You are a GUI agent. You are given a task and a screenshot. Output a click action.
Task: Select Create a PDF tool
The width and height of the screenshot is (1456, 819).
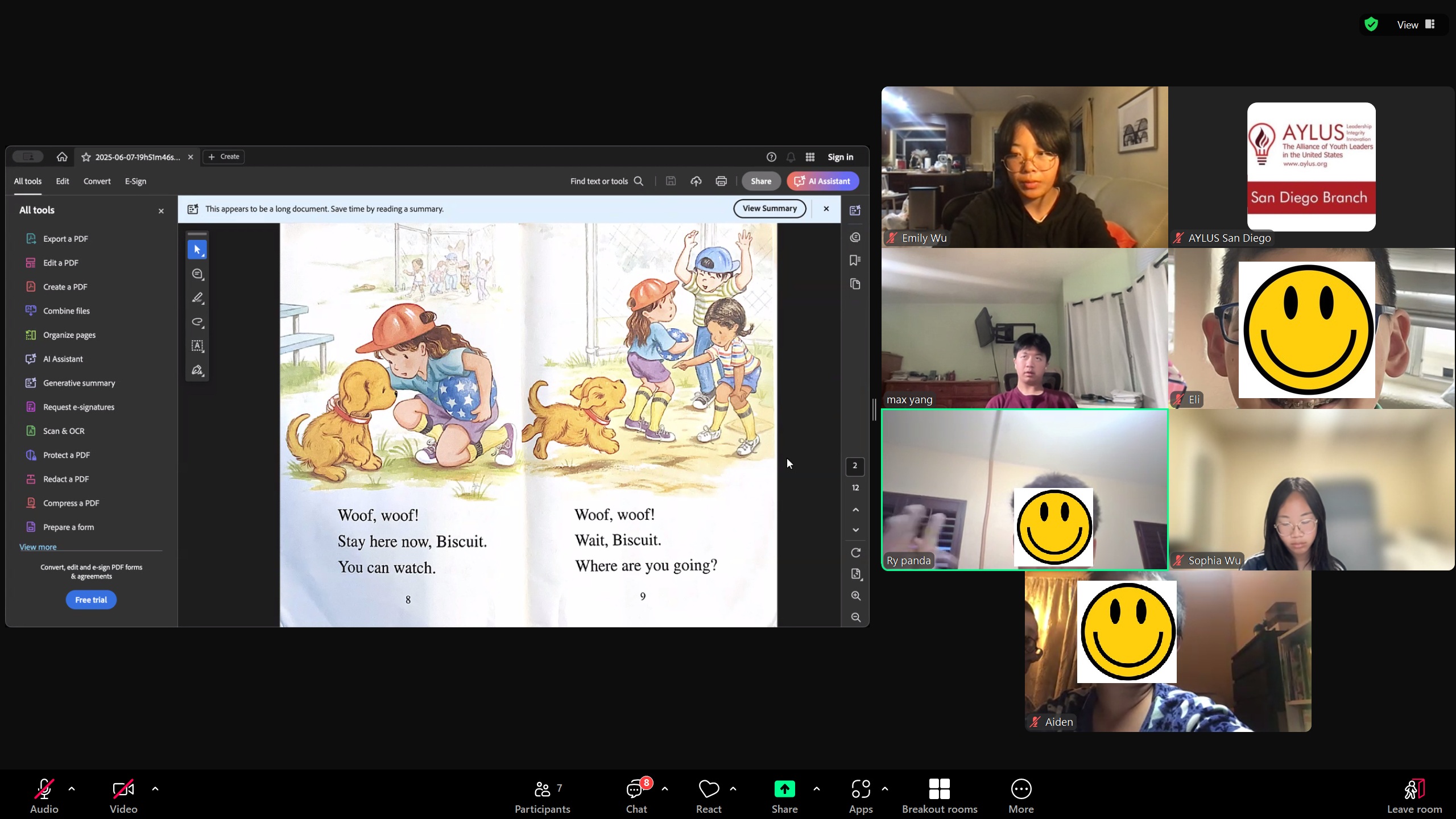56,287
